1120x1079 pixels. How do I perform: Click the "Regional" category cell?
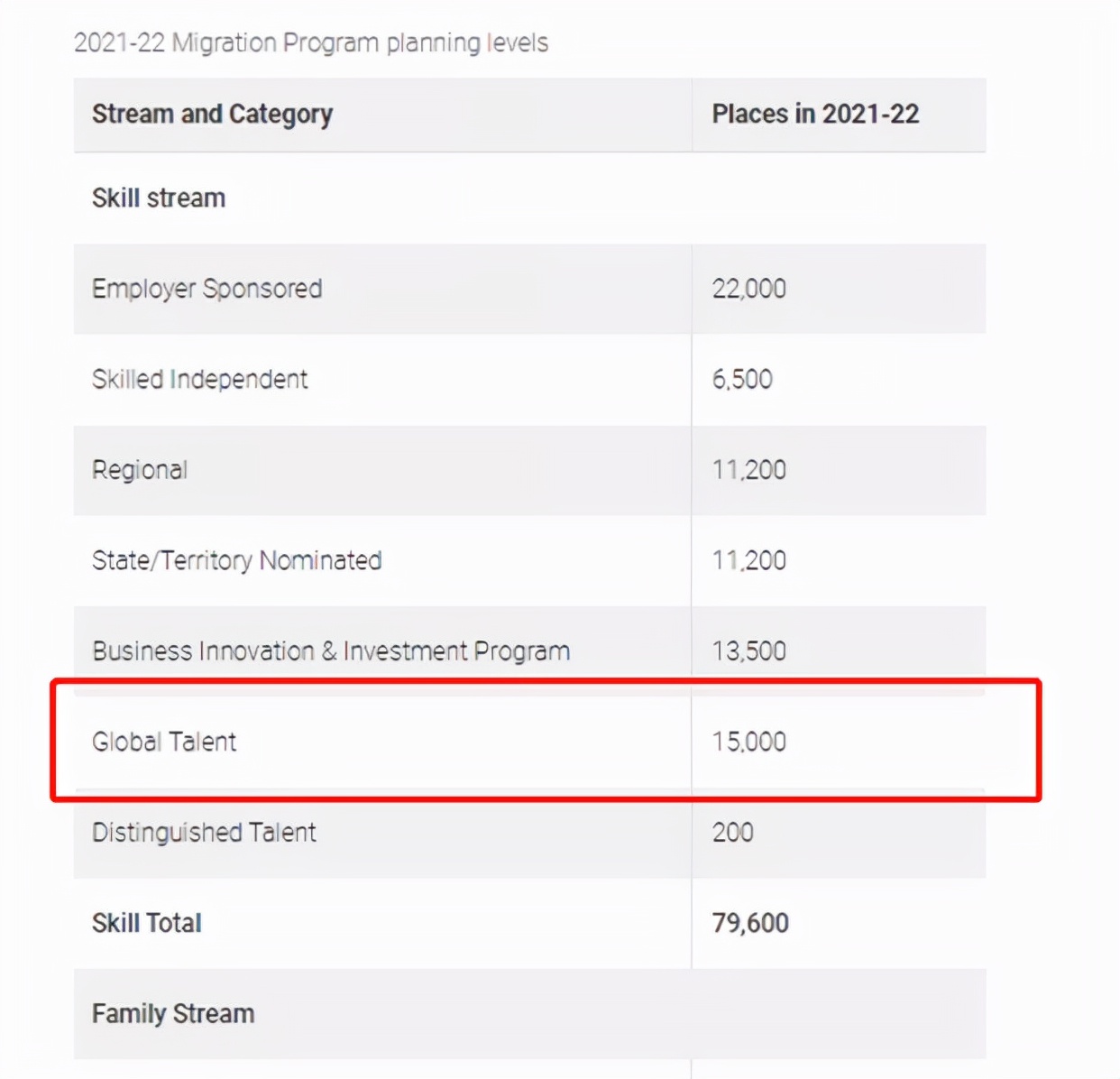(140, 470)
